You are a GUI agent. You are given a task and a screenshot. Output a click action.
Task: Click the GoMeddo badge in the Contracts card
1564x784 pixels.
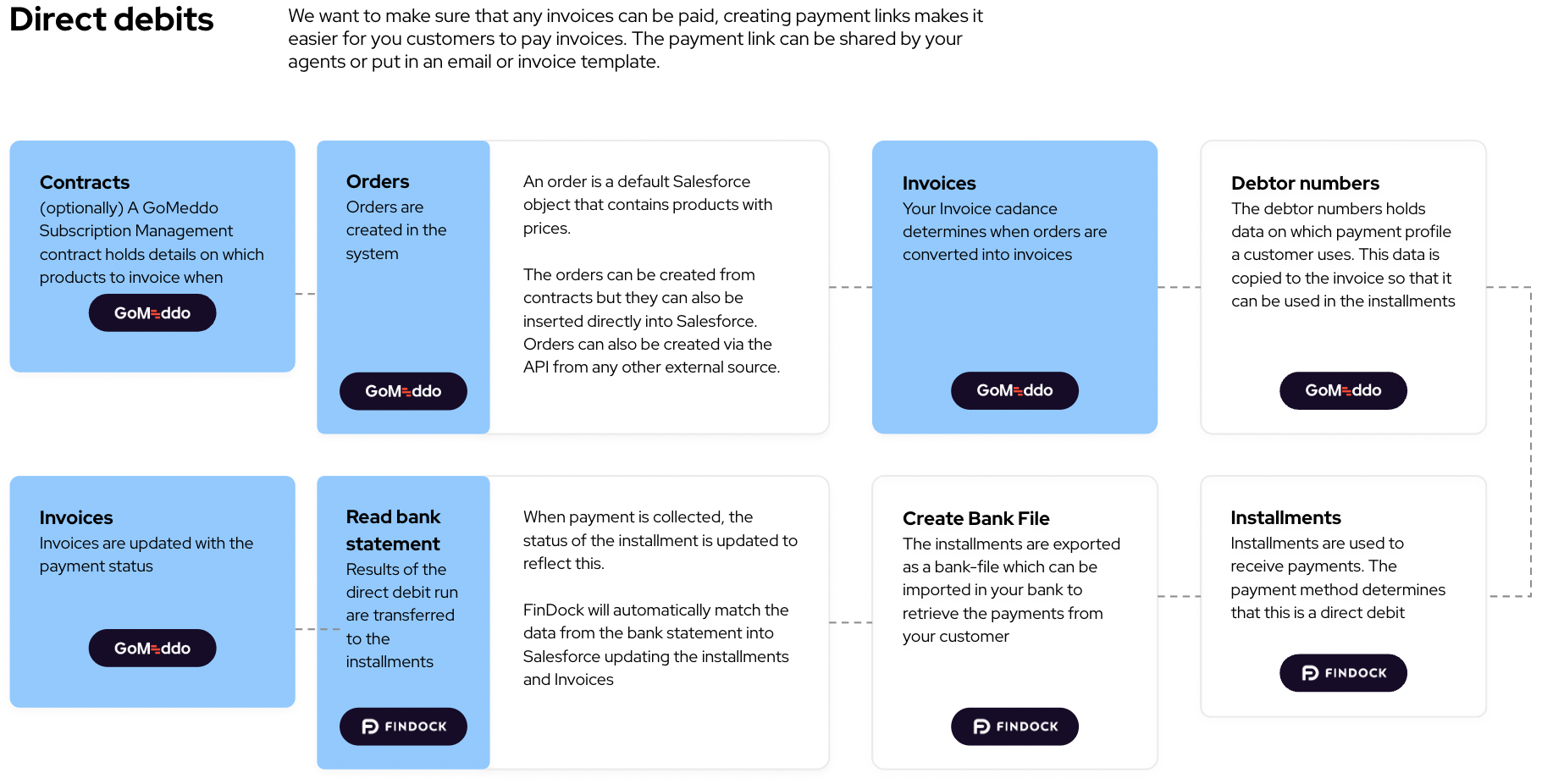click(x=152, y=313)
